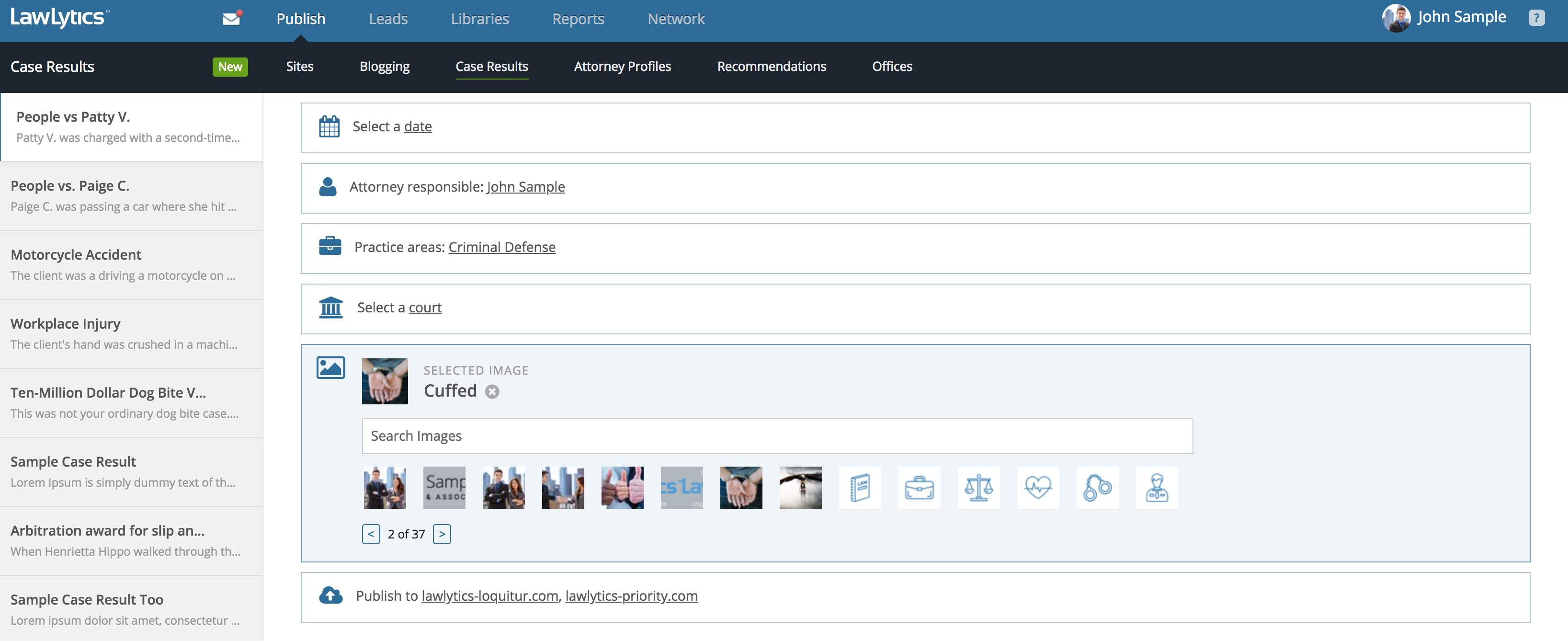Screen dimensions: 1568x641
Task: Open the Sample Case Result Too entry
Action: [x=132, y=609]
